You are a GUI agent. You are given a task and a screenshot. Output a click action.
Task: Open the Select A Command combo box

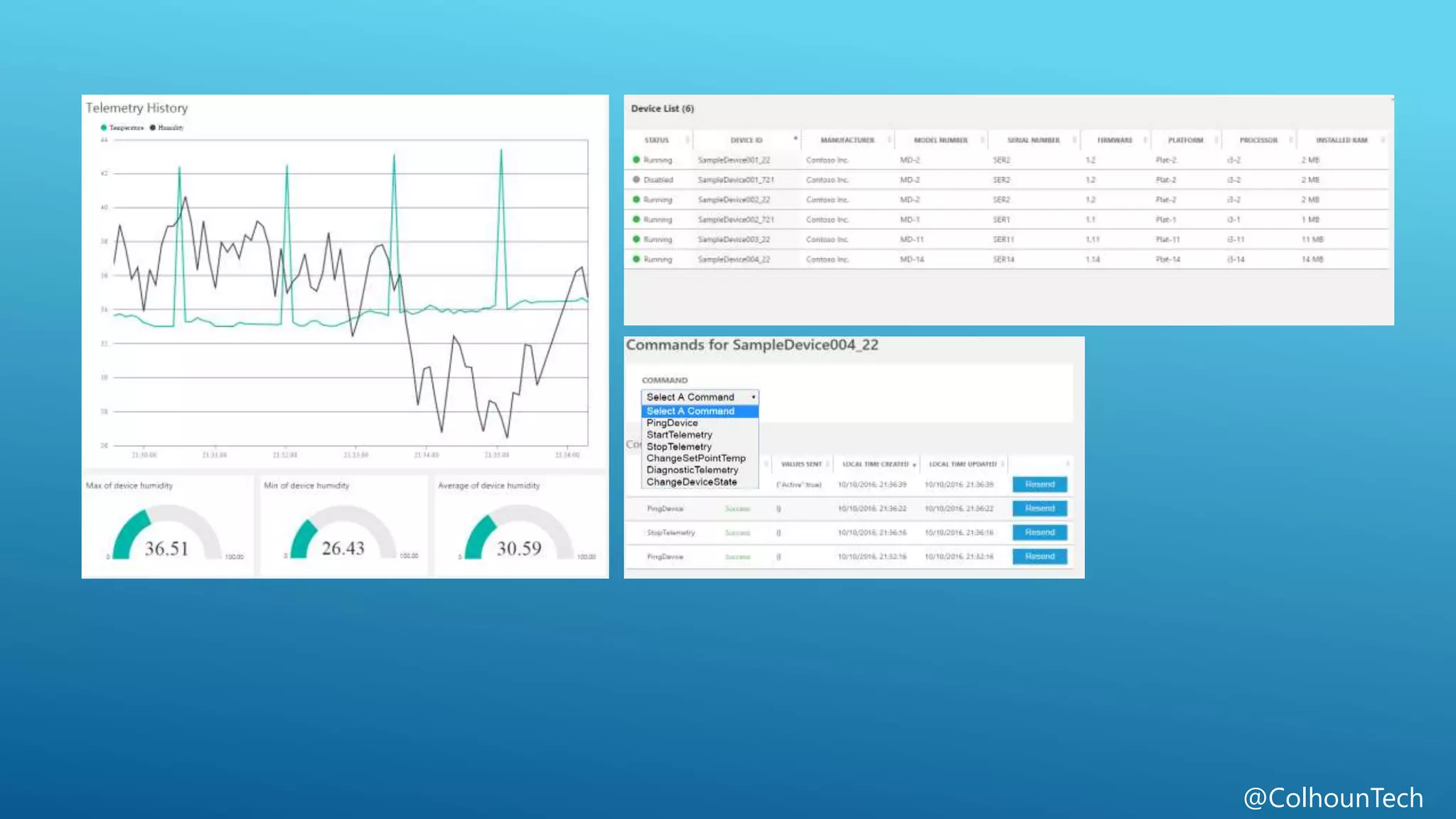pos(700,397)
